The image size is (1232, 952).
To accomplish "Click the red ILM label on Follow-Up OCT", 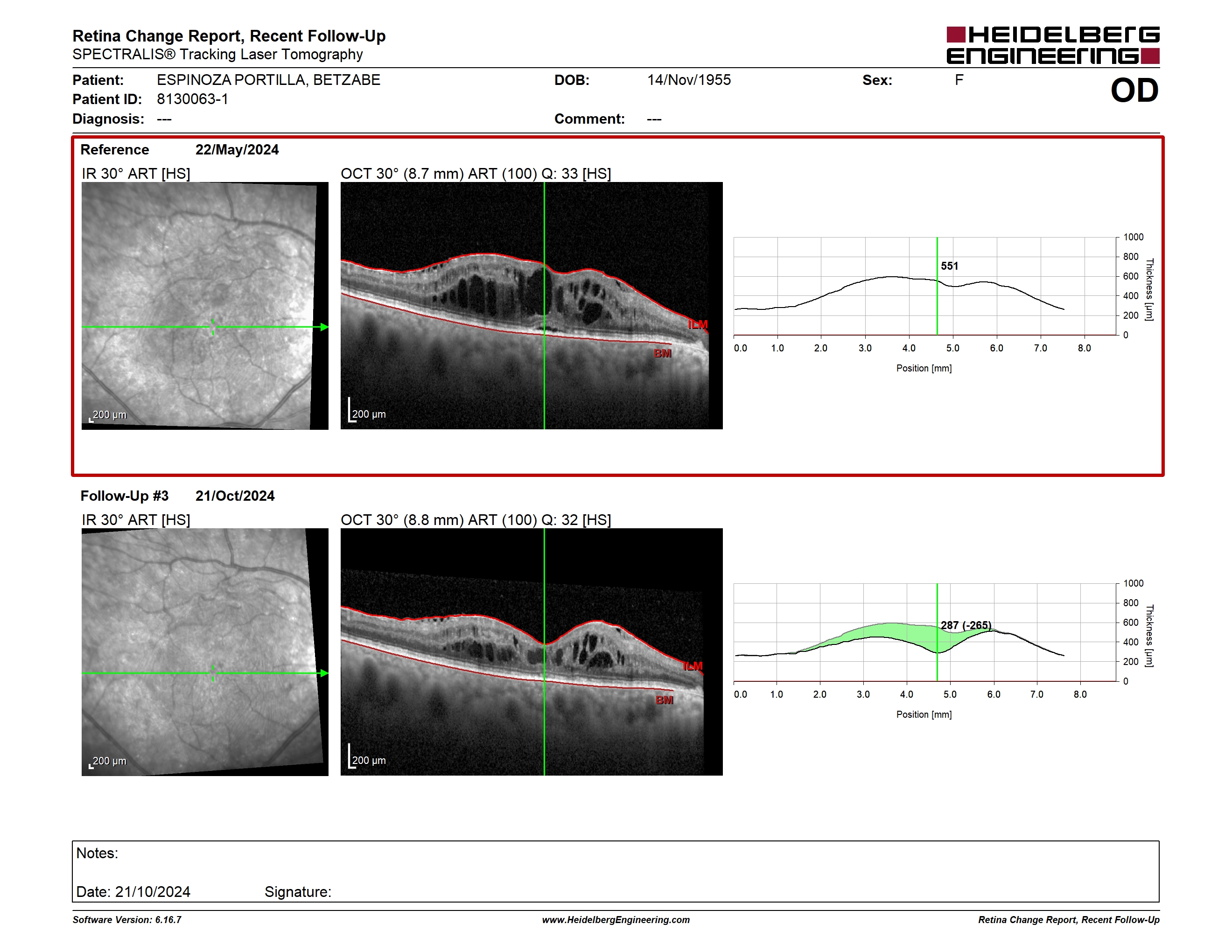I will (x=693, y=666).
